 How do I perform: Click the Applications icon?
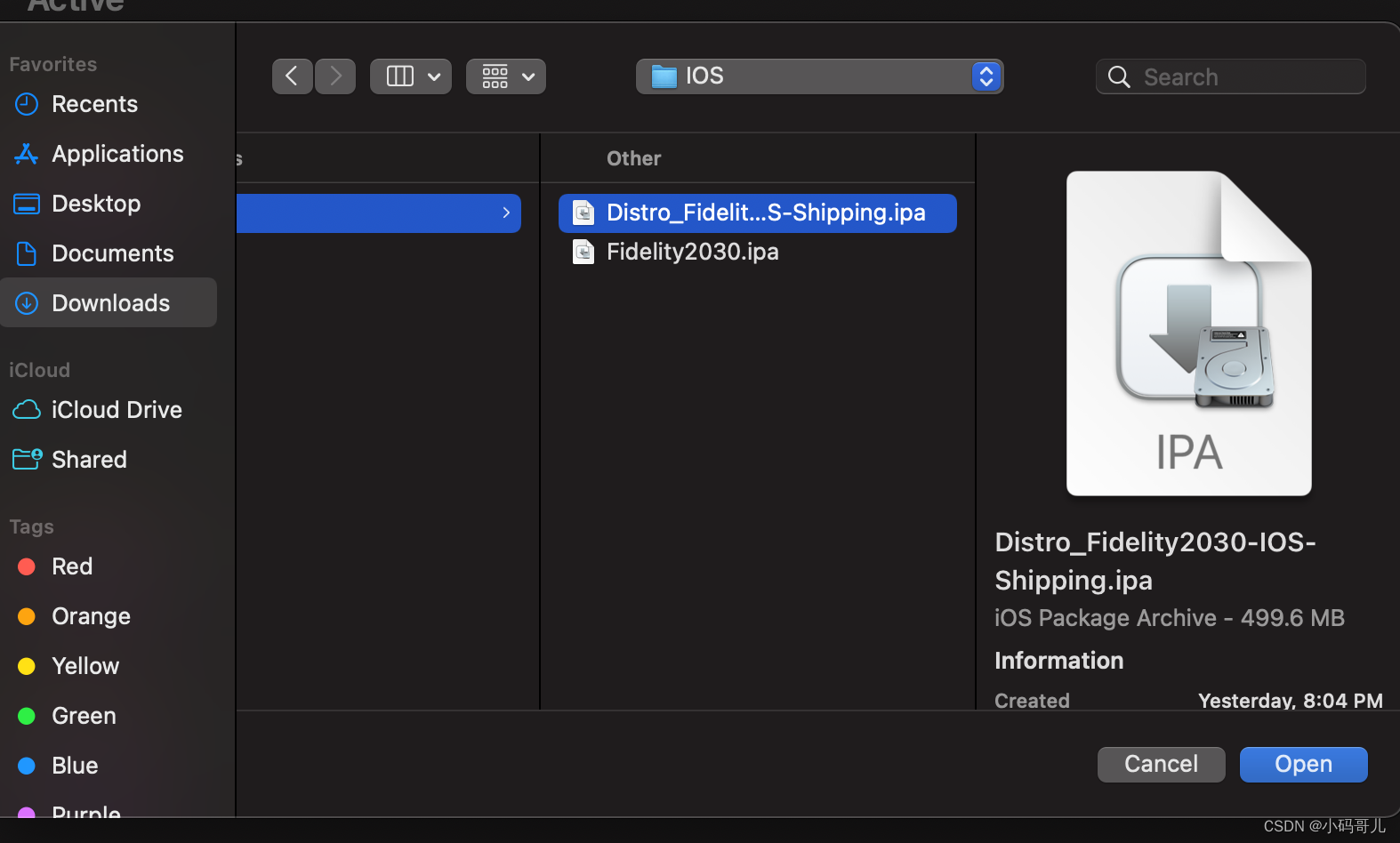[27, 154]
